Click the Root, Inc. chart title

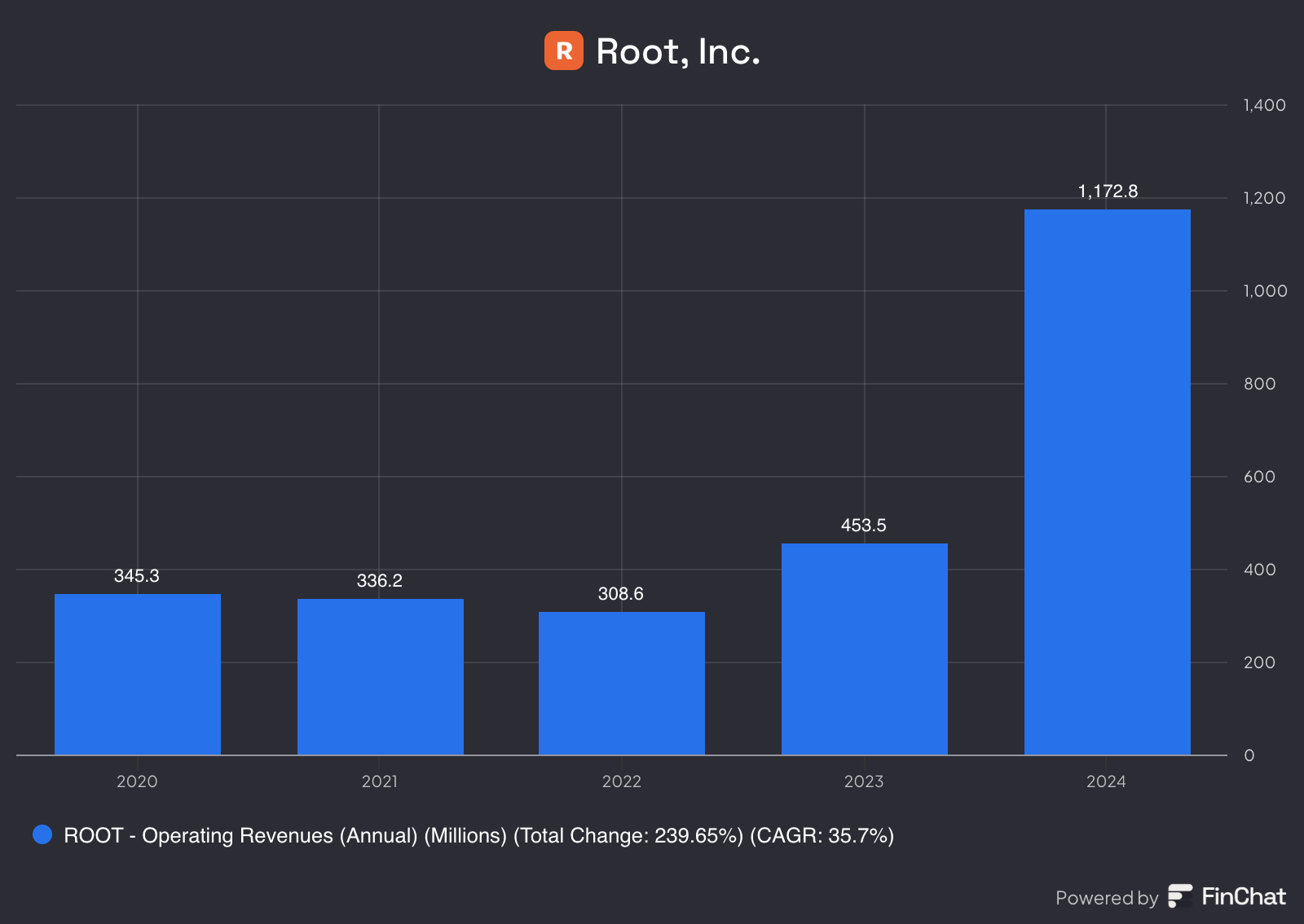(678, 51)
